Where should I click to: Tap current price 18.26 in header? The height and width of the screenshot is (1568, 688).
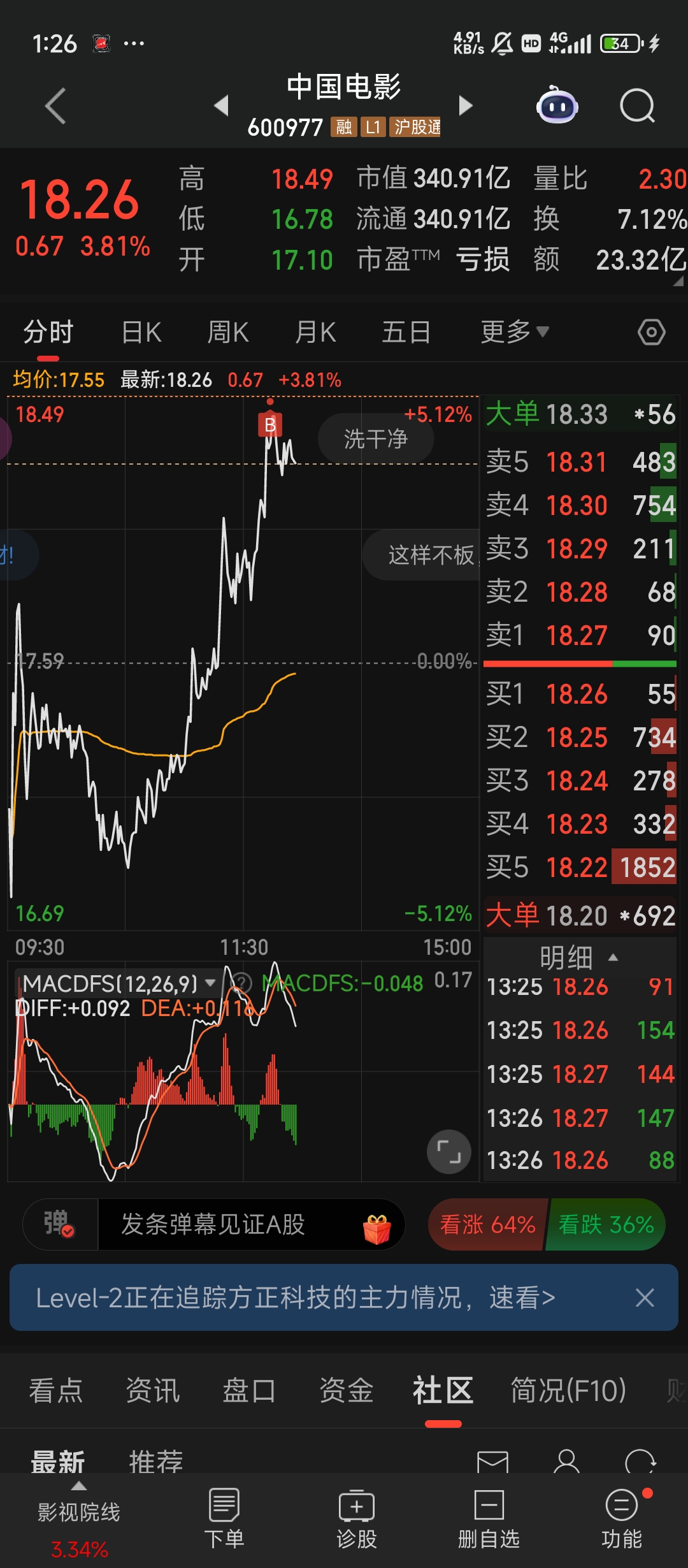point(79,200)
